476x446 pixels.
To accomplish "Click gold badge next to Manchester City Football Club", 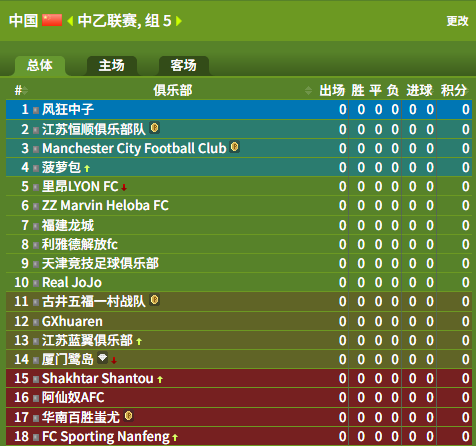I will (x=235, y=147).
